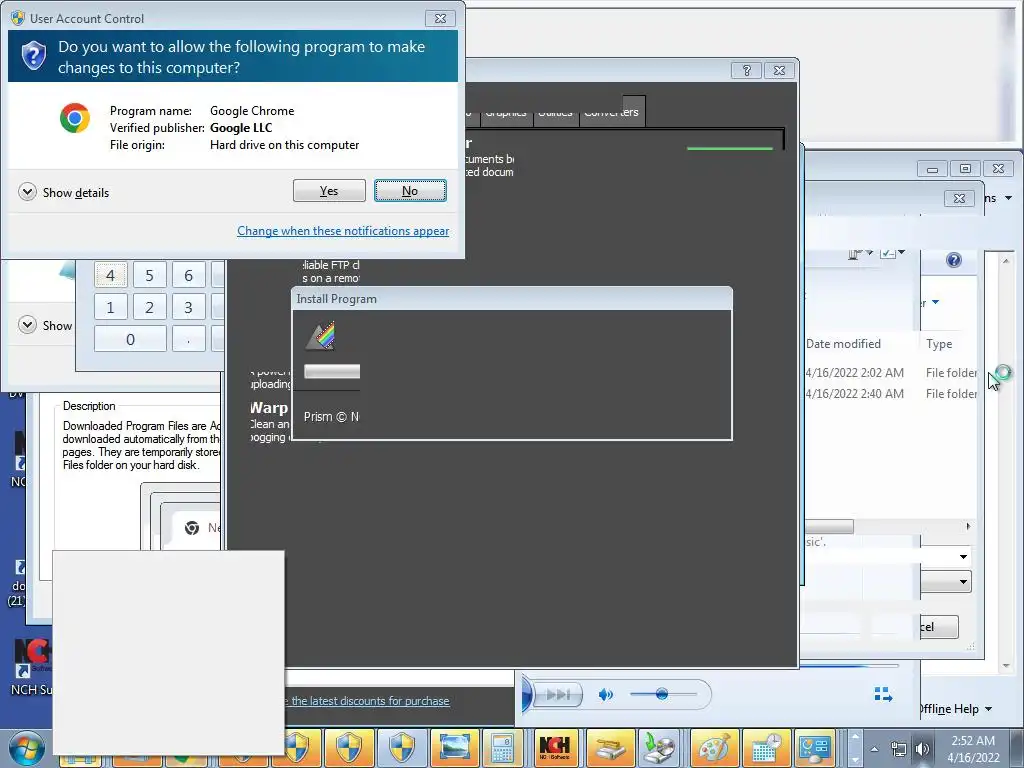Open the Control Panel taskbar icon
The height and width of the screenshot is (768, 1024).
[x=815, y=748]
